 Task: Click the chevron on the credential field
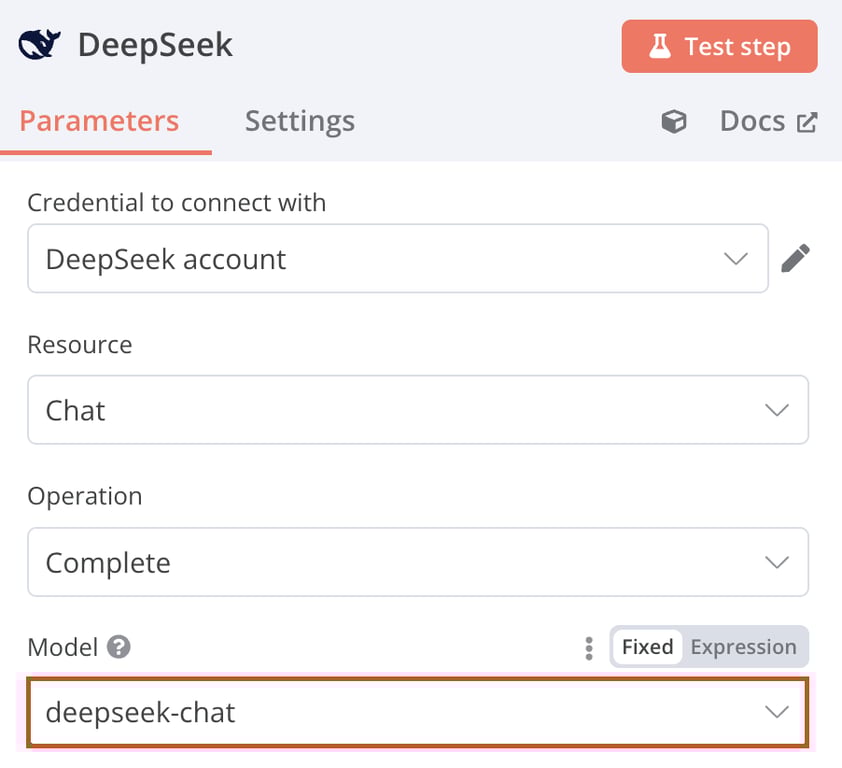click(737, 258)
